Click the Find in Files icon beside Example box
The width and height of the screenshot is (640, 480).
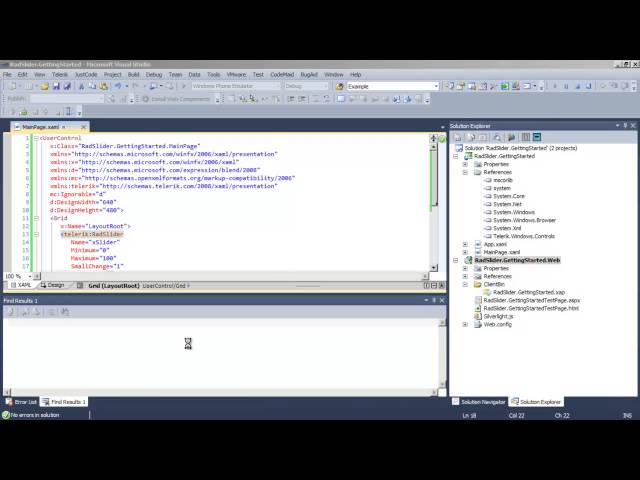(x=339, y=86)
